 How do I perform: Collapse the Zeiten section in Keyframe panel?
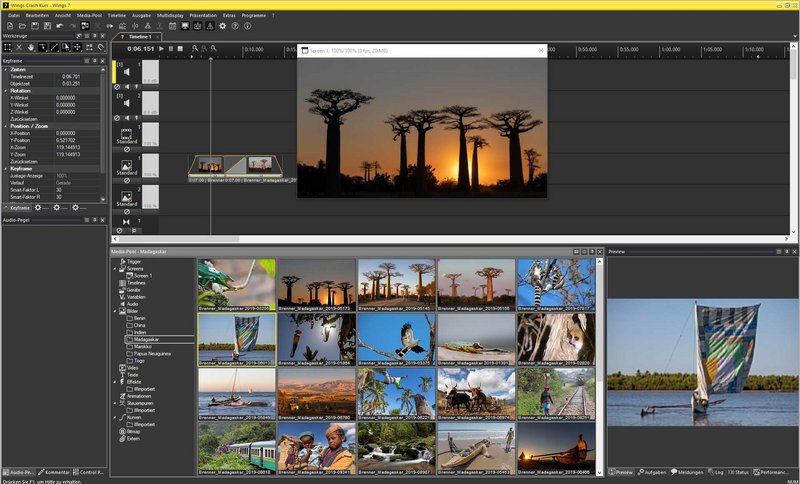pyautogui.click(x=6, y=69)
